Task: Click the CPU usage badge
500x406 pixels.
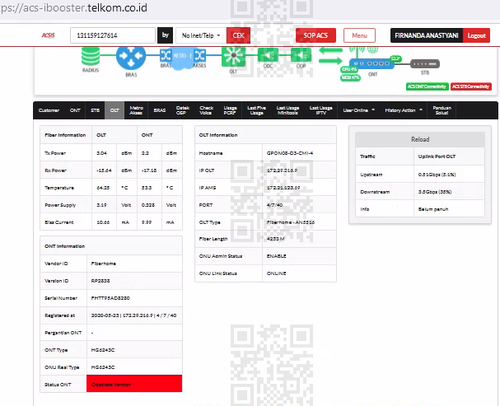Action: 349,69
